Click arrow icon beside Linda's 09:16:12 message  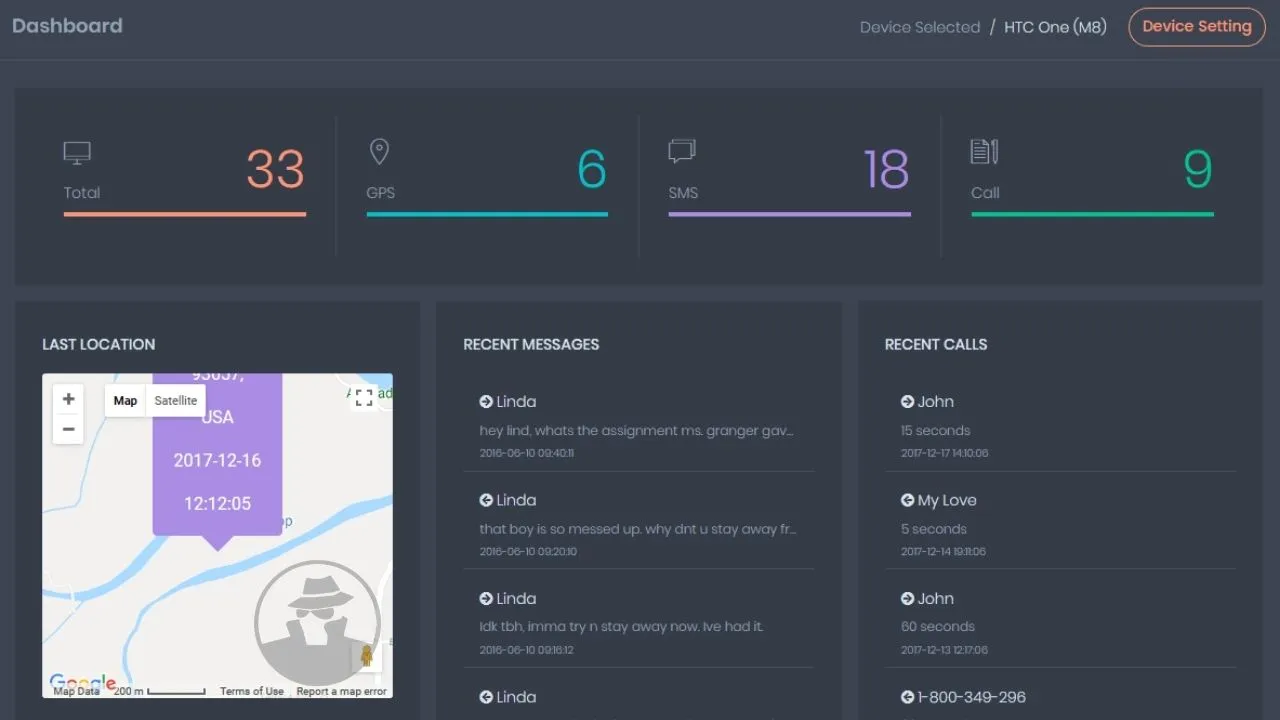pos(486,598)
